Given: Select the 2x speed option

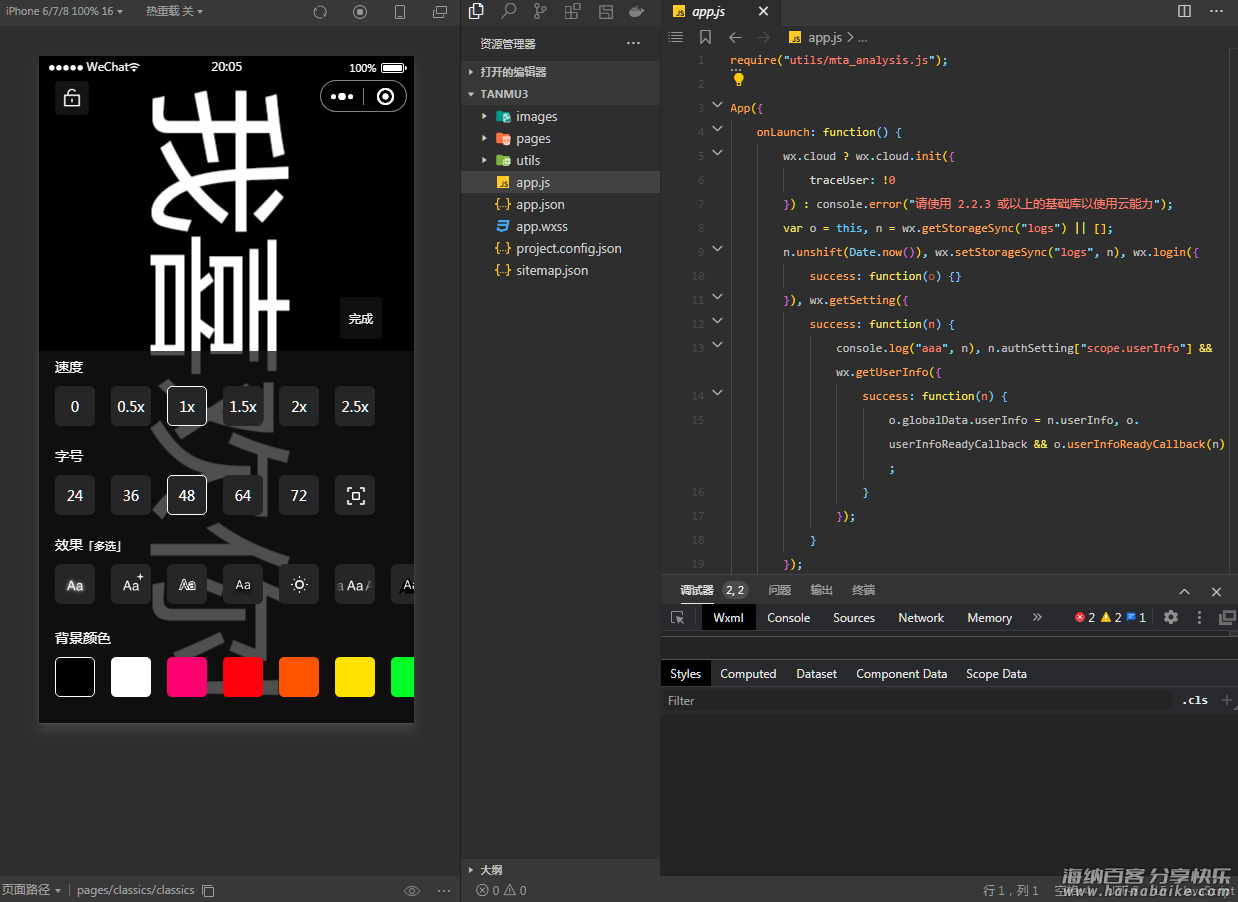Looking at the screenshot, I should coord(299,406).
